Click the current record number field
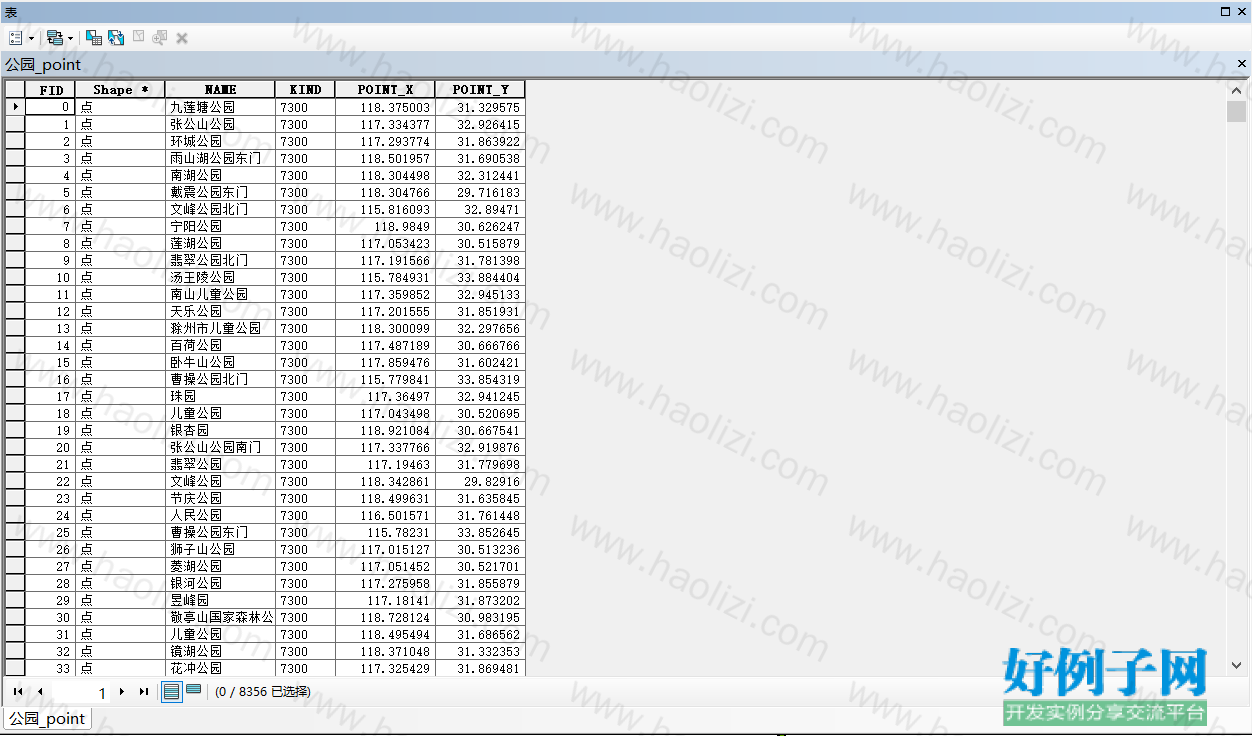Image resolution: width=1252 pixels, height=736 pixels. [x=81, y=692]
